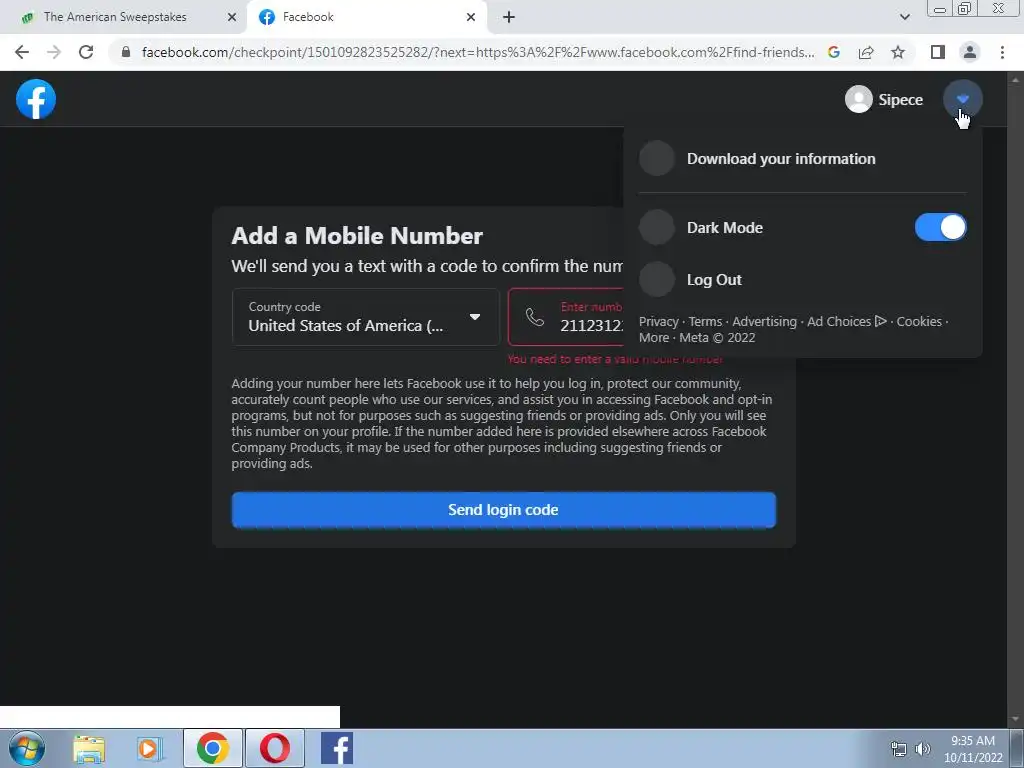Open the tab search chevron
The image size is (1024, 768).
pyautogui.click(x=904, y=17)
